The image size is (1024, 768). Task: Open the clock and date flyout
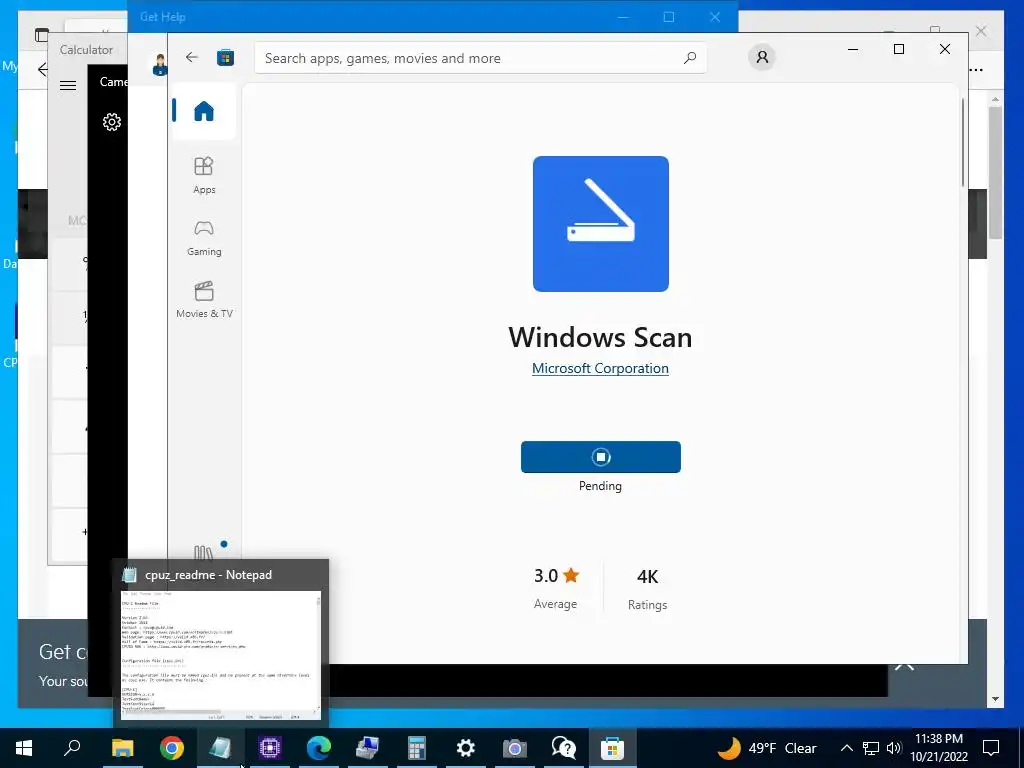(x=939, y=748)
